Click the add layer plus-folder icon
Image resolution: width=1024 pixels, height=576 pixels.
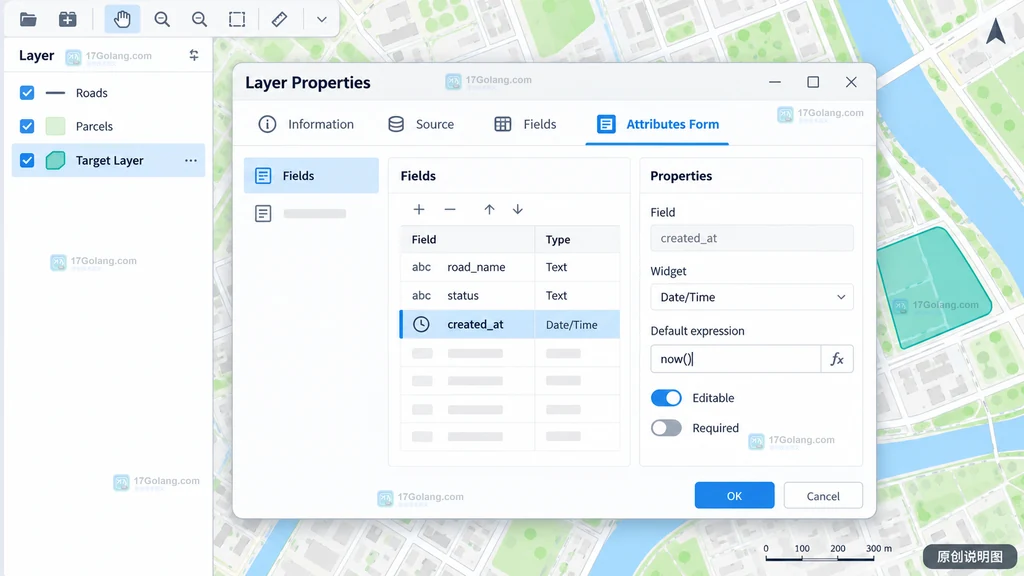[x=67, y=19]
